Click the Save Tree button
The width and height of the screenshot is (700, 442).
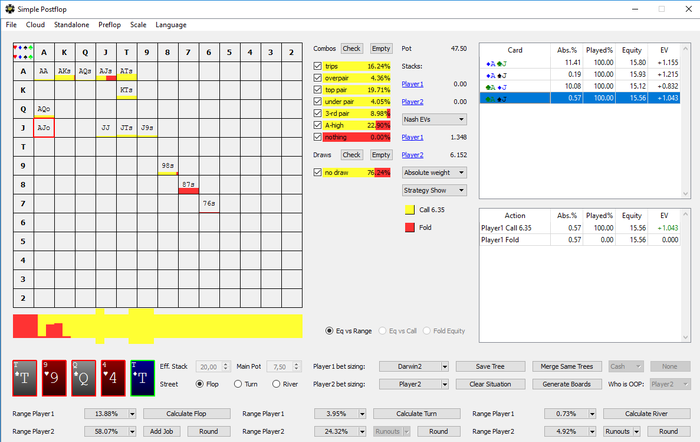click(490, 367)
